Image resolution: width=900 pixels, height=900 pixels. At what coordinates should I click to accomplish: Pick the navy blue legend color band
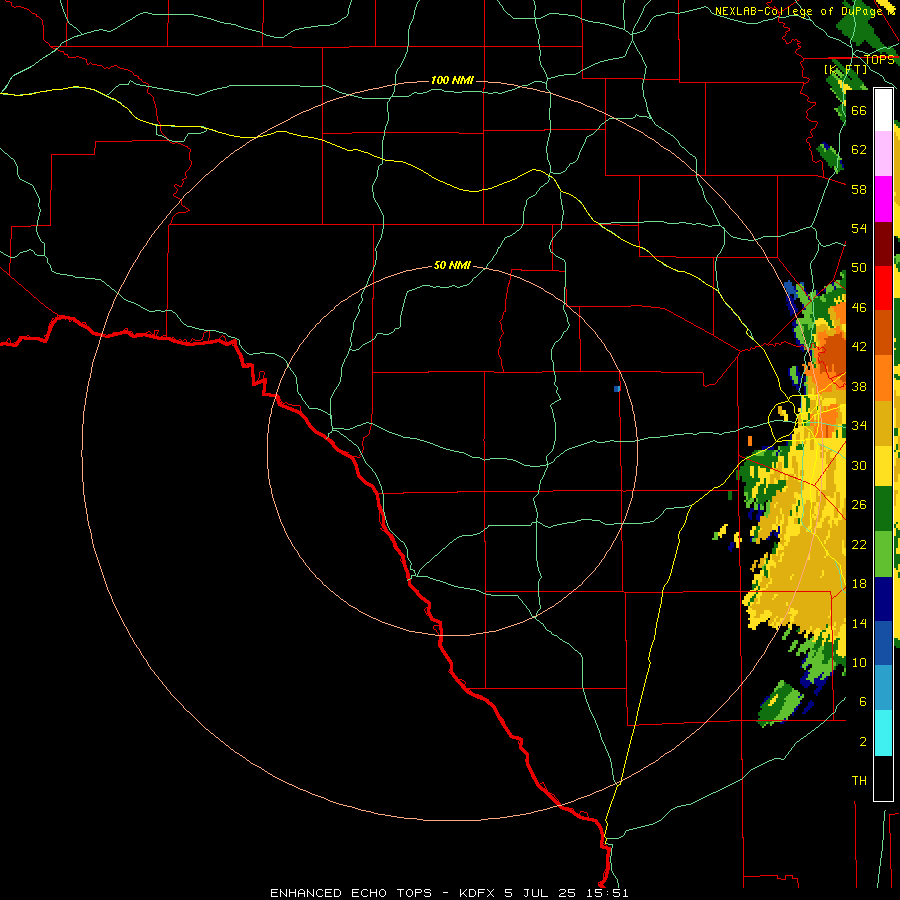(883, 599)
